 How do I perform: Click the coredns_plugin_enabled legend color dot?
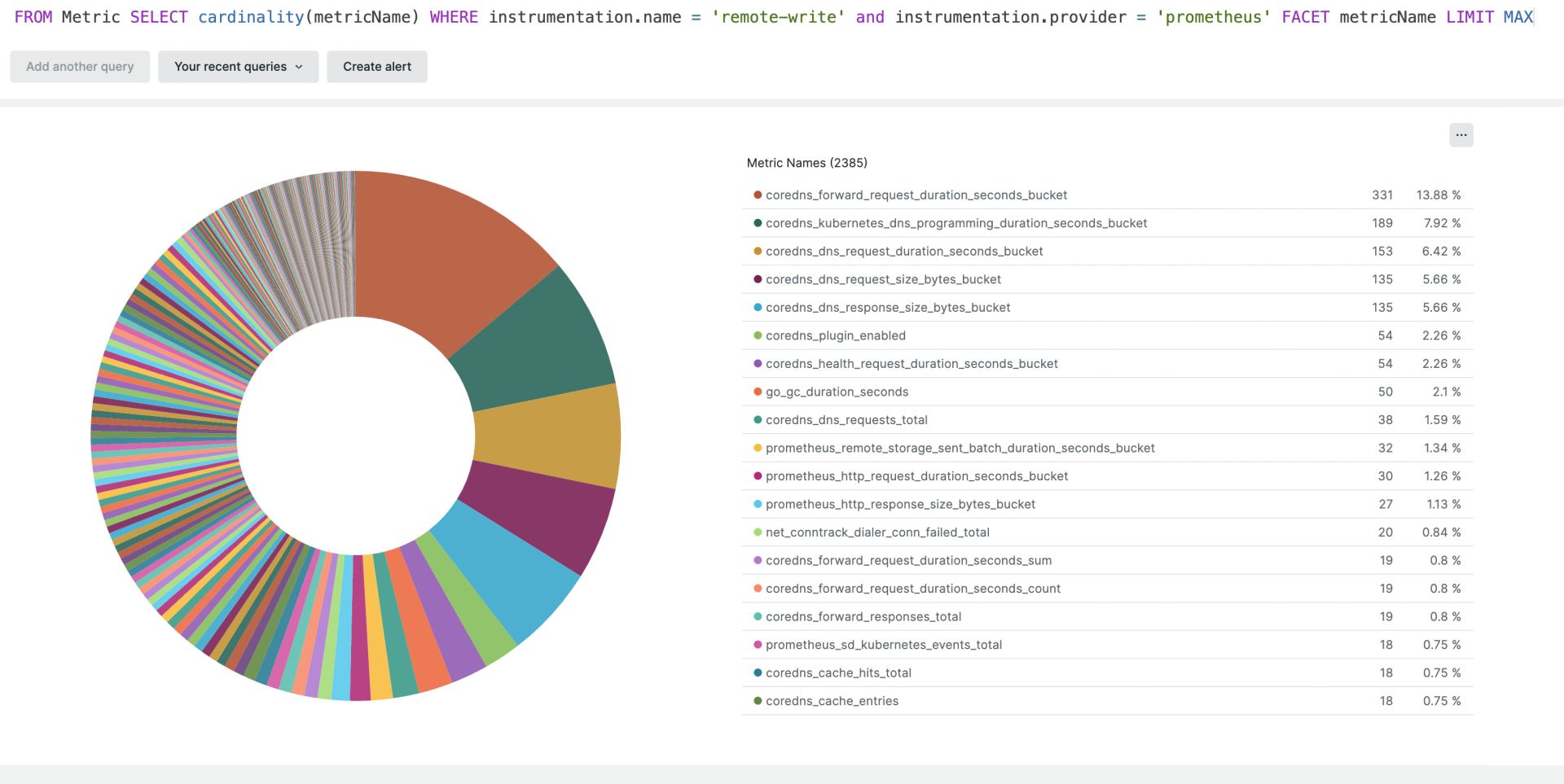pos(756,335)
